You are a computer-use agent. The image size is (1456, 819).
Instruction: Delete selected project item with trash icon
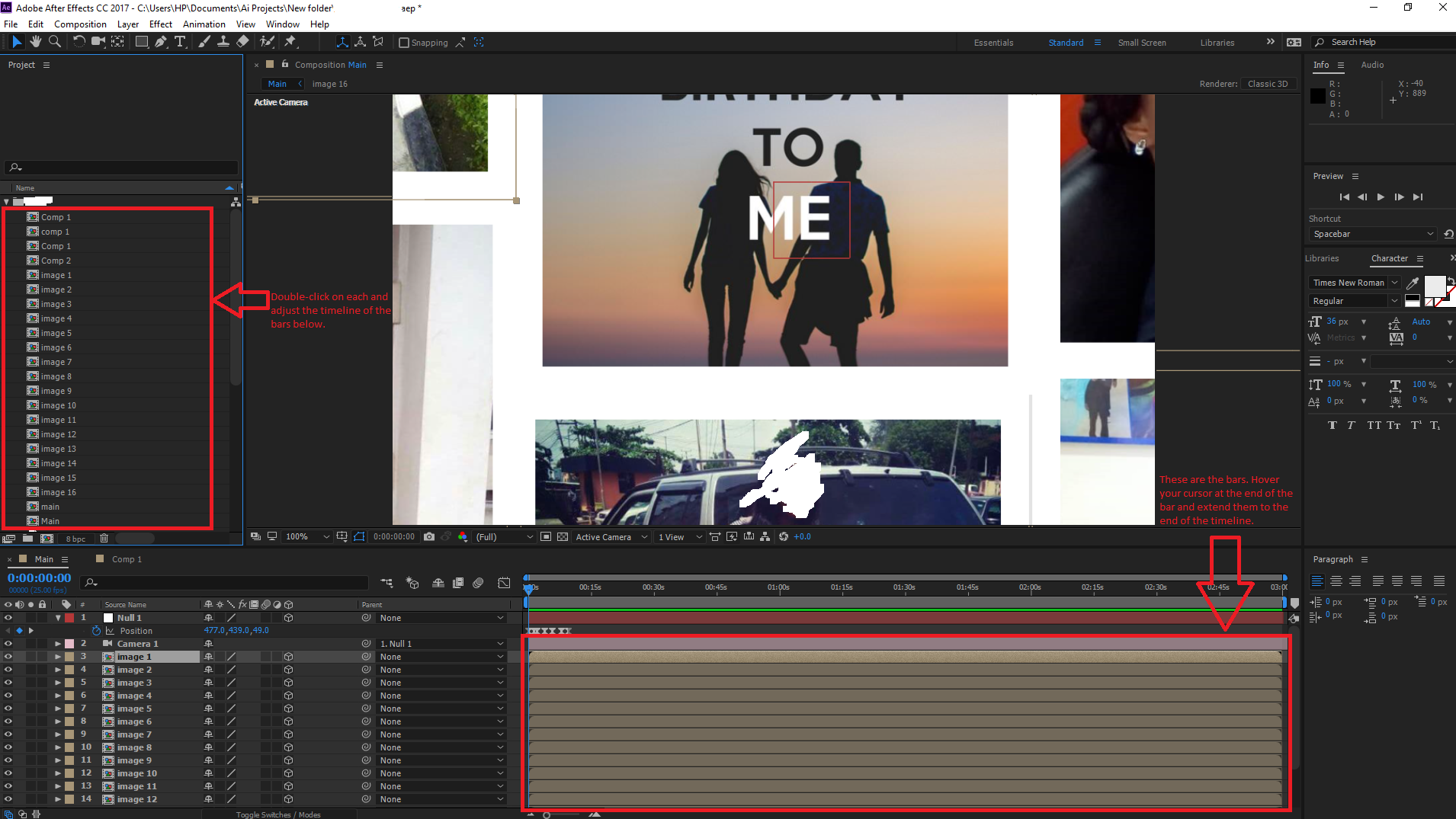(104, 539)
